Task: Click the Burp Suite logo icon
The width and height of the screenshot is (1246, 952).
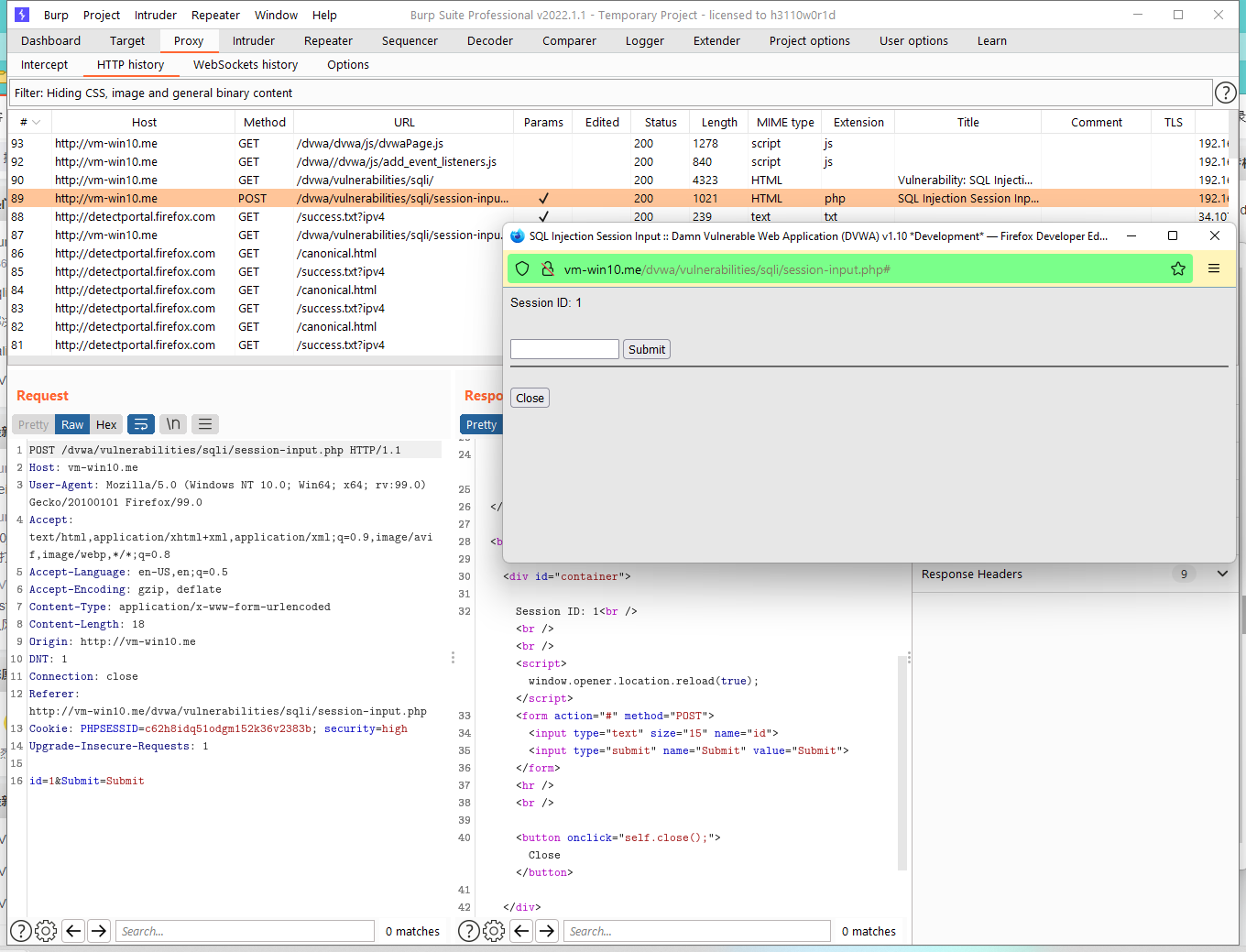Action: [x=22, y=15]
